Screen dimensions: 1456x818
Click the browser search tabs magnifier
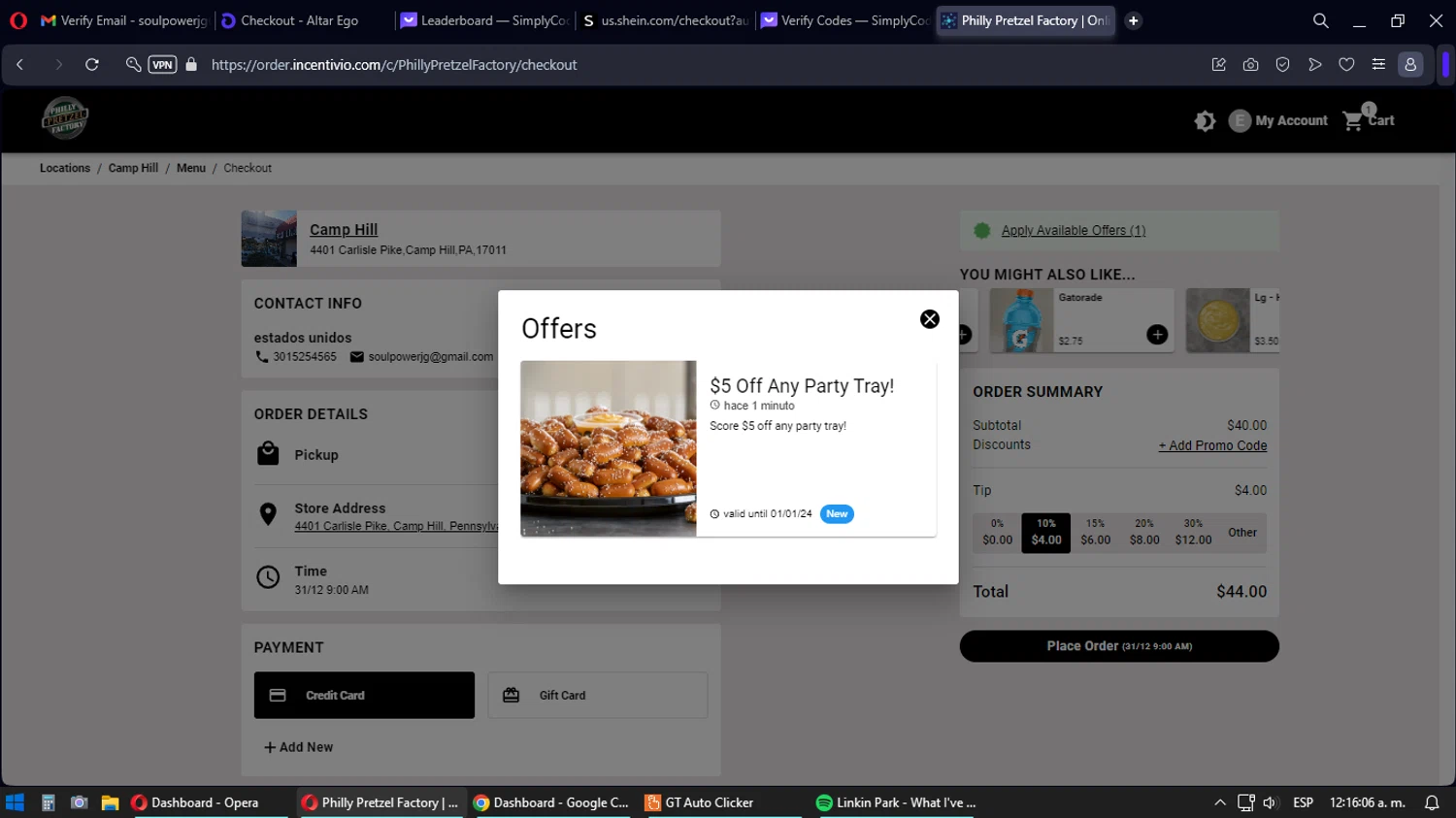(x=1320, y=20)
